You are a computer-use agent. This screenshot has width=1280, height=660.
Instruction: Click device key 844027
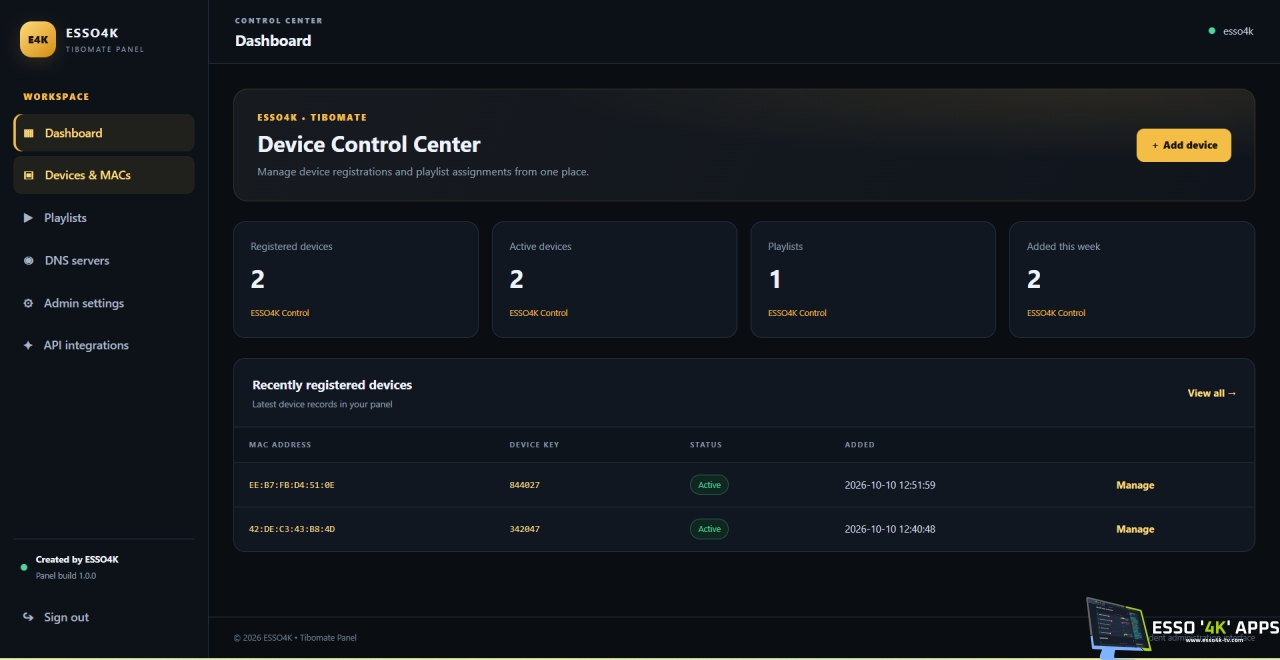[525, 485]
